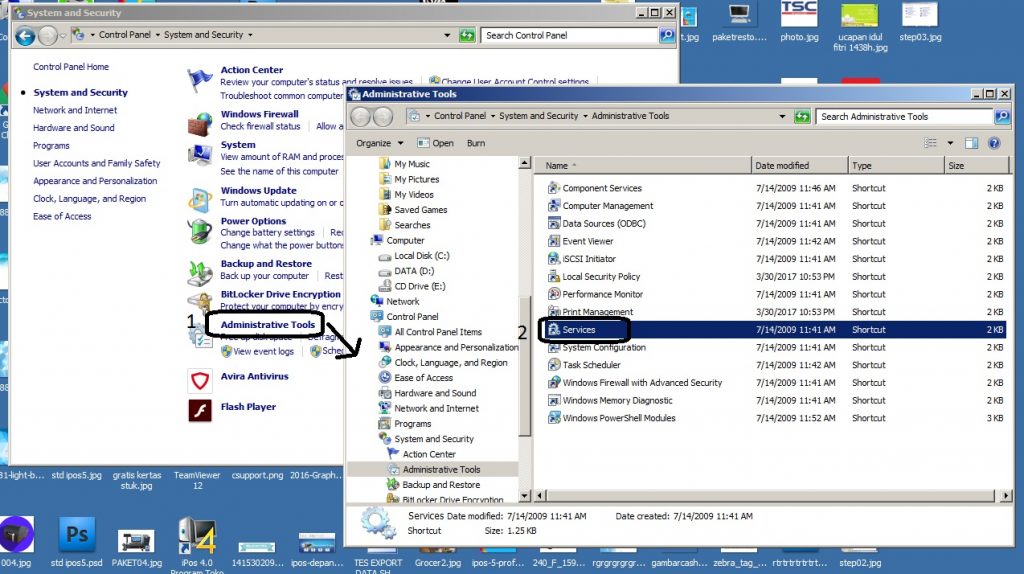Click the Avira Antivirus icon
The width and height of the screenshot is (1024, 574).
click(x=200, y=381)
